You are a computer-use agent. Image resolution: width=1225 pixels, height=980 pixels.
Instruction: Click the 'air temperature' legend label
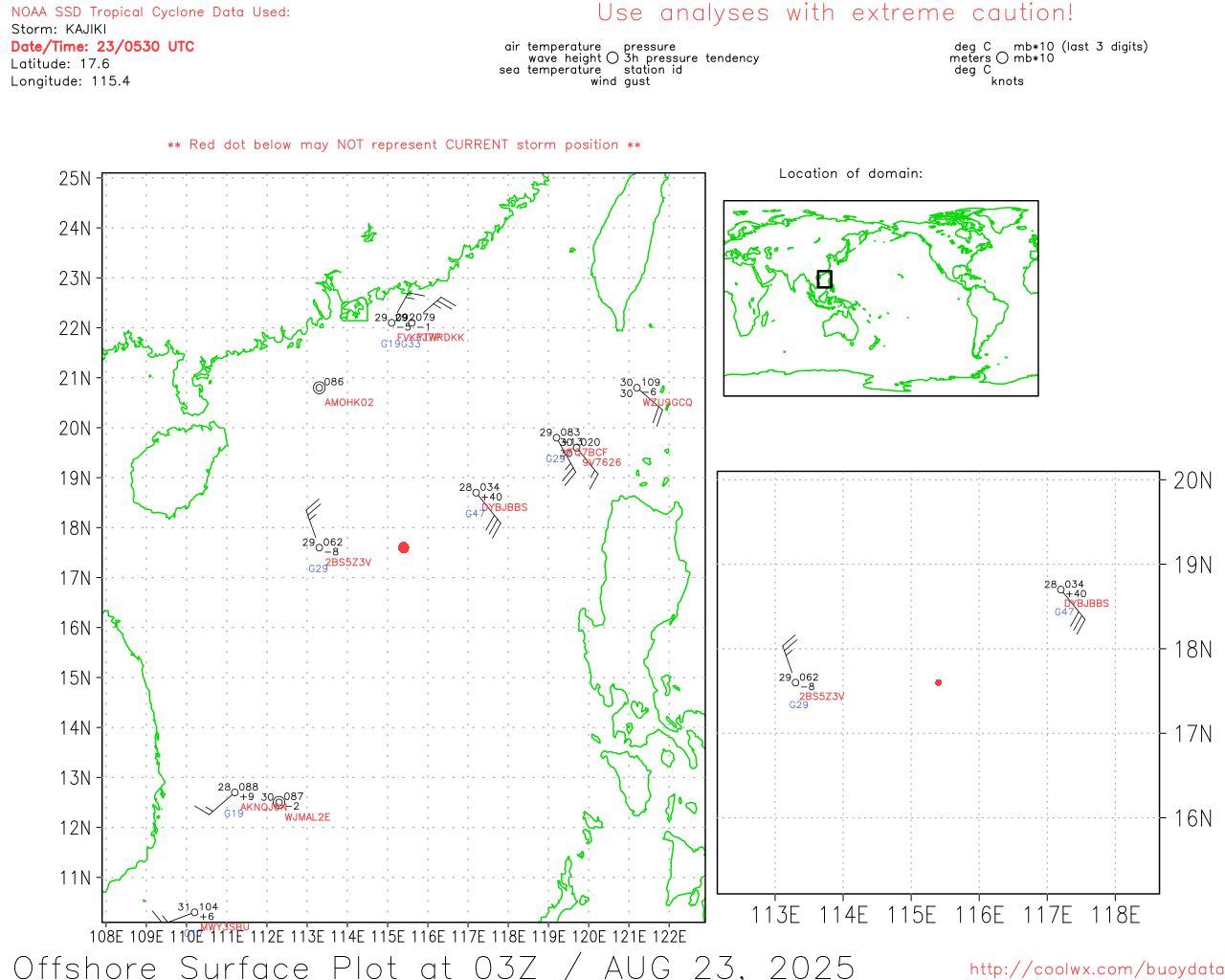coord(553,47)
